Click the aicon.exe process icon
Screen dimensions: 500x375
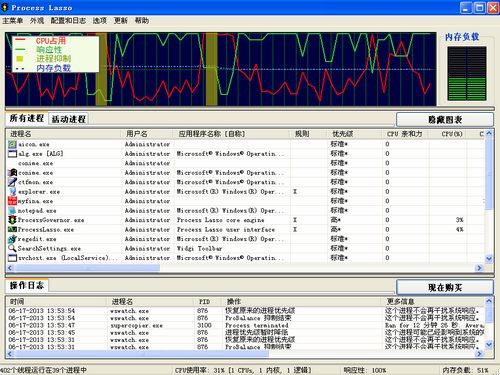tap(12, 144)
